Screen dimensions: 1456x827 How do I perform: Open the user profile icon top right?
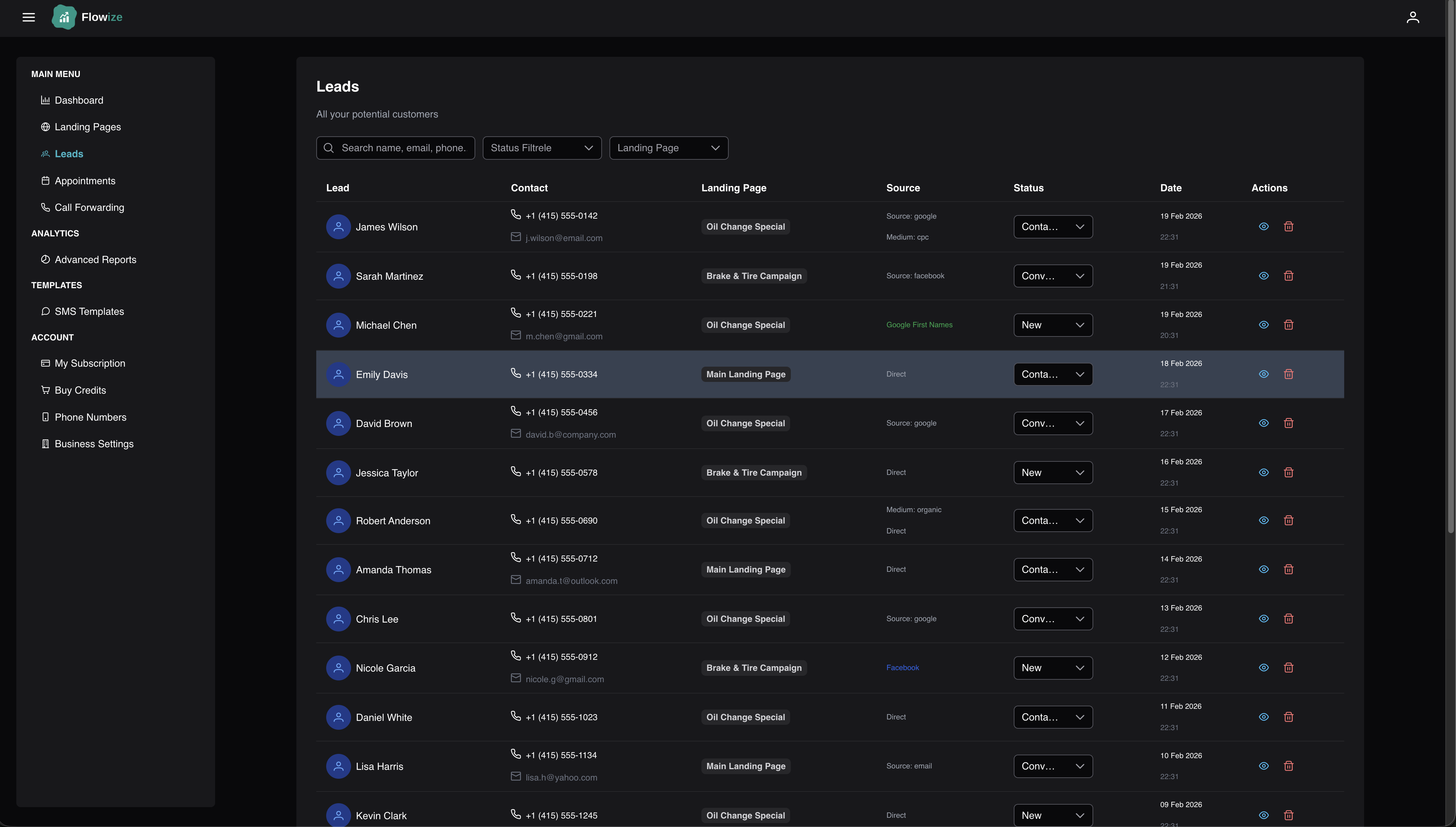click(x=1413, y=17)
